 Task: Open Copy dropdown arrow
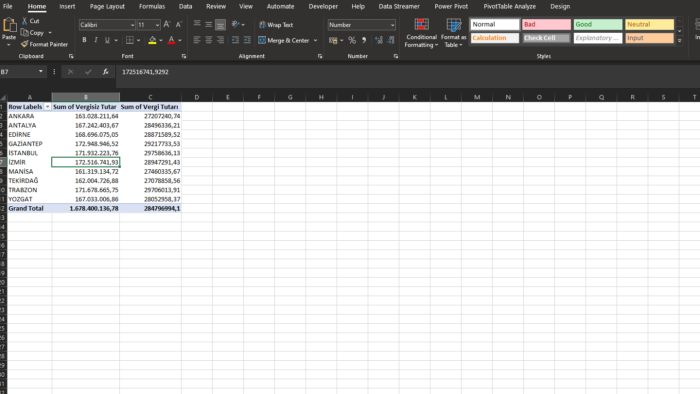pyautogui.click(x=50, y=33)
